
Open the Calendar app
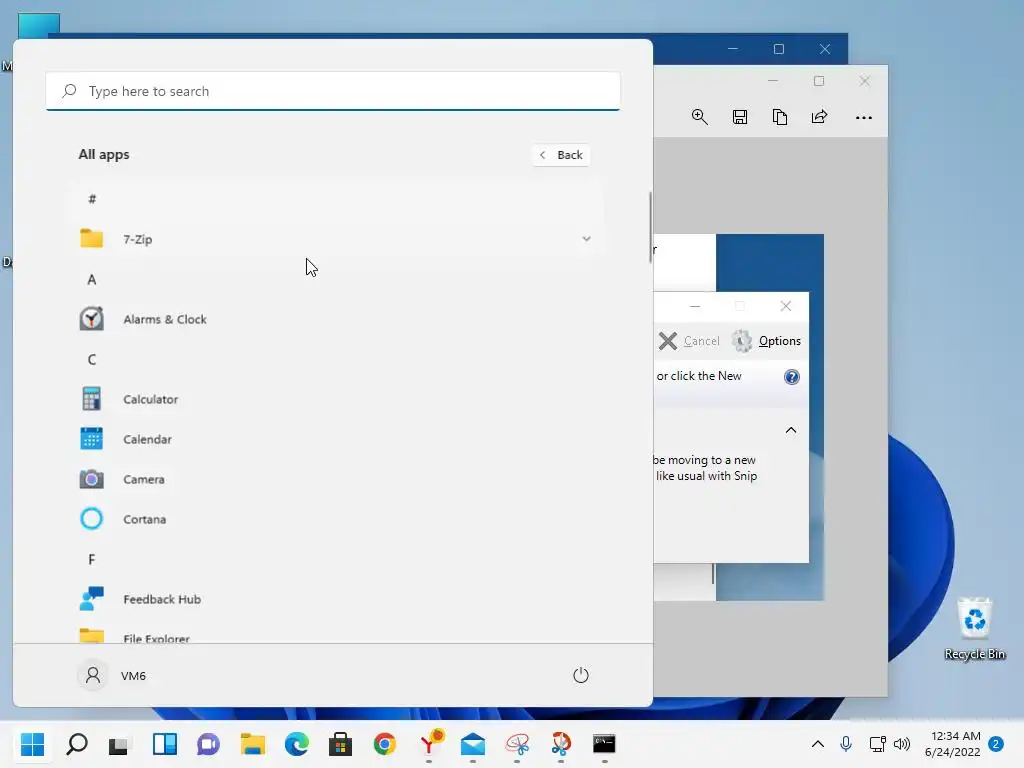[x=334, y=439]
